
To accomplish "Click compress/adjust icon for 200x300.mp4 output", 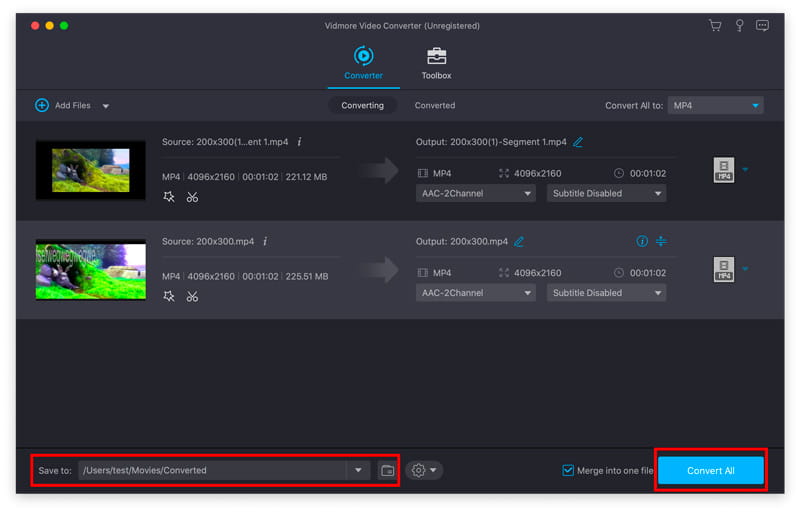I will point(661,241).
